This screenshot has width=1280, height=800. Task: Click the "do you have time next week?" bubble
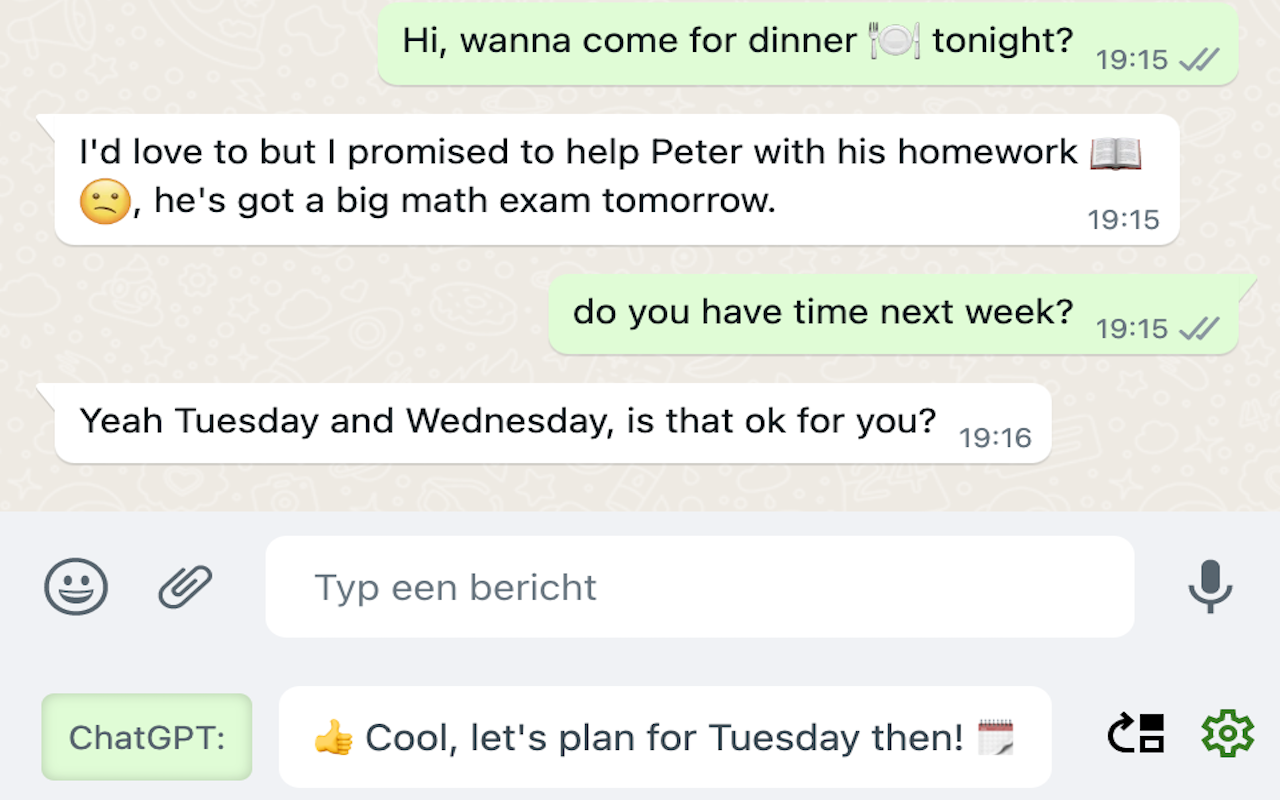point(822,313)
